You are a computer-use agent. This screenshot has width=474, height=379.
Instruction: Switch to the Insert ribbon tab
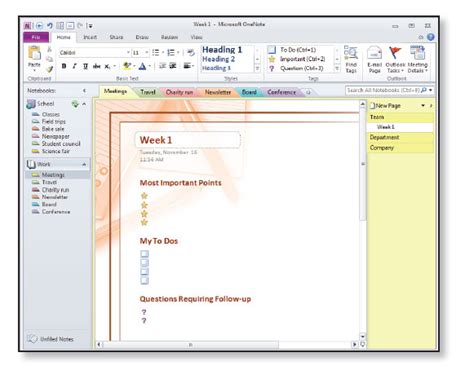[90, 37]
